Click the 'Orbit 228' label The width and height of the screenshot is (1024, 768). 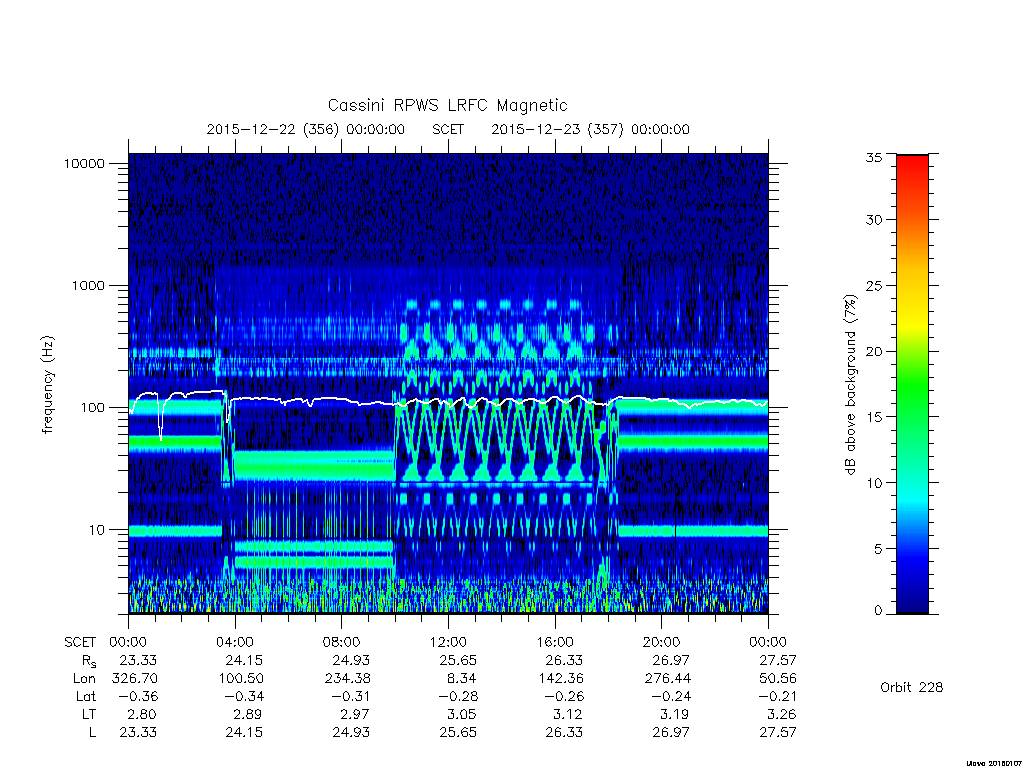coord(912,688)
